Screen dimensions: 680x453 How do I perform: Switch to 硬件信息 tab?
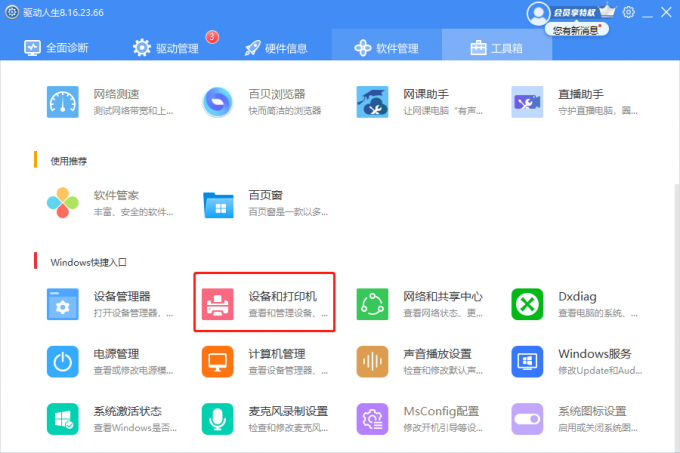click(276, 48)
